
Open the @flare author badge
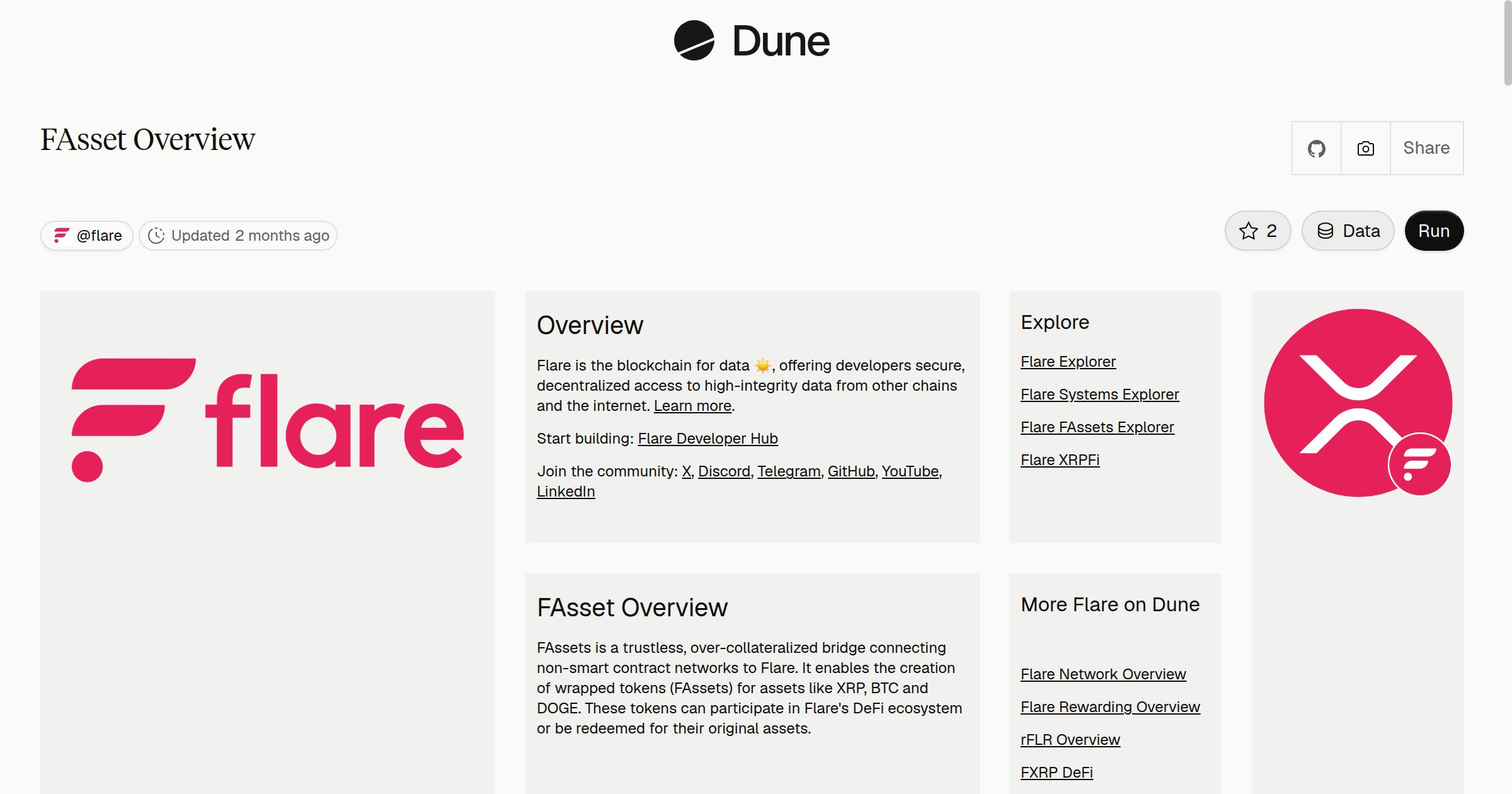tap(87, 236)
